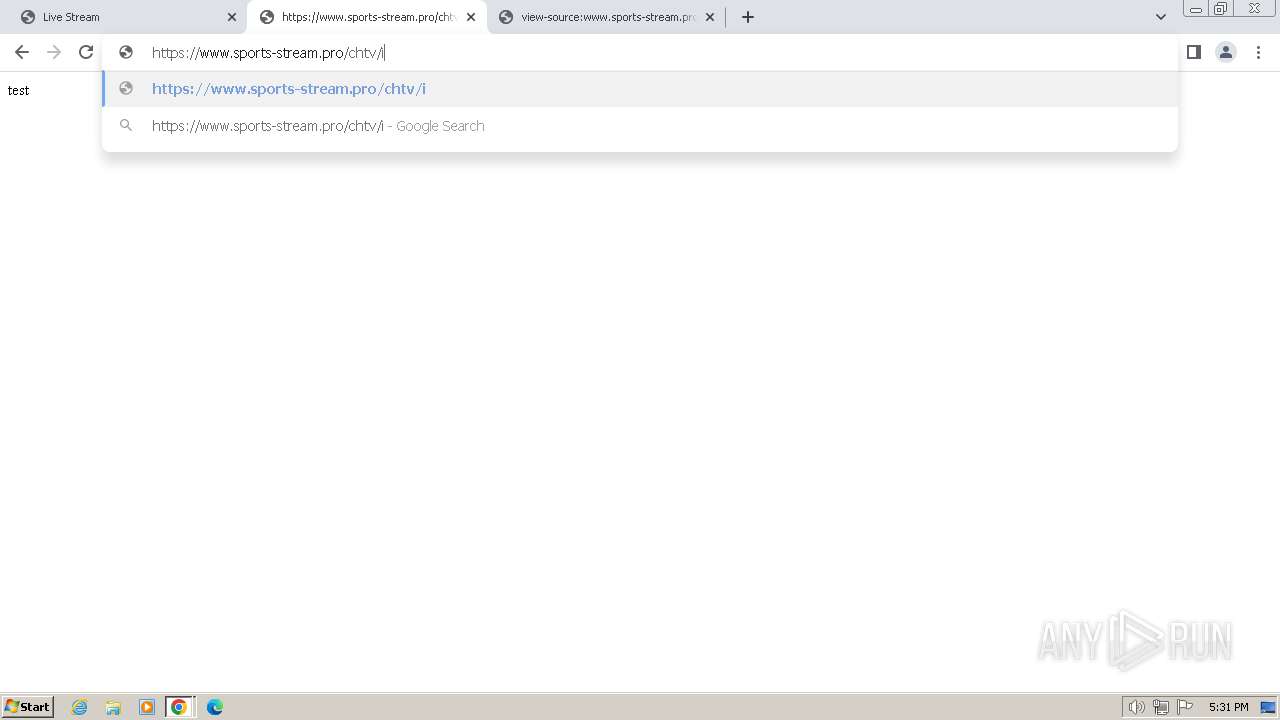Image resolution: width=1280 pixels, height=720 pixels.
Task: Open the Chrome profile avatar
Action: click(x=1226, y=52)
